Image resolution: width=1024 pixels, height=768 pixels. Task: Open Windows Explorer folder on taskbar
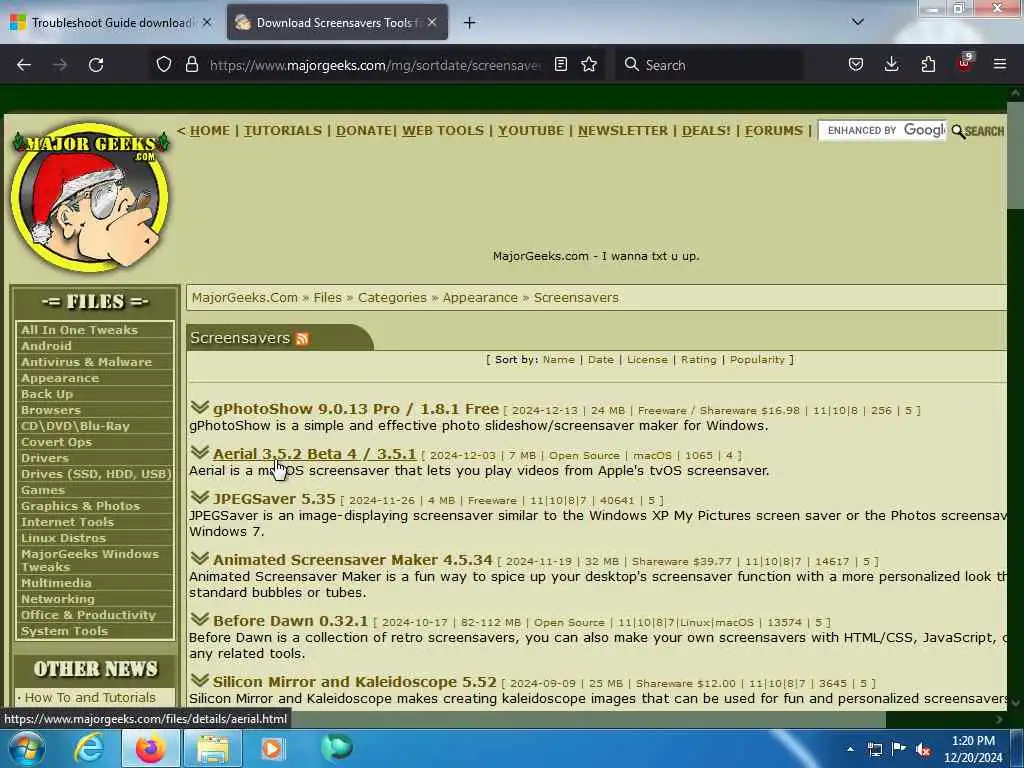pyautogui.click(x=212, y=748)
